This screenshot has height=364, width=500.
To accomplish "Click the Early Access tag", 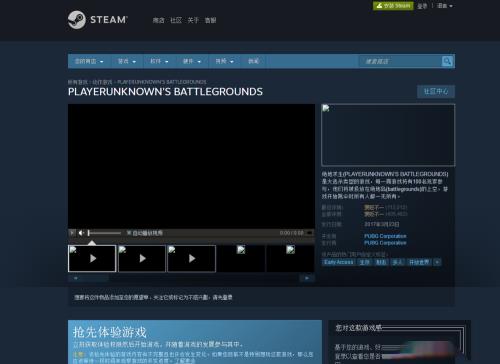I will 339,262.
